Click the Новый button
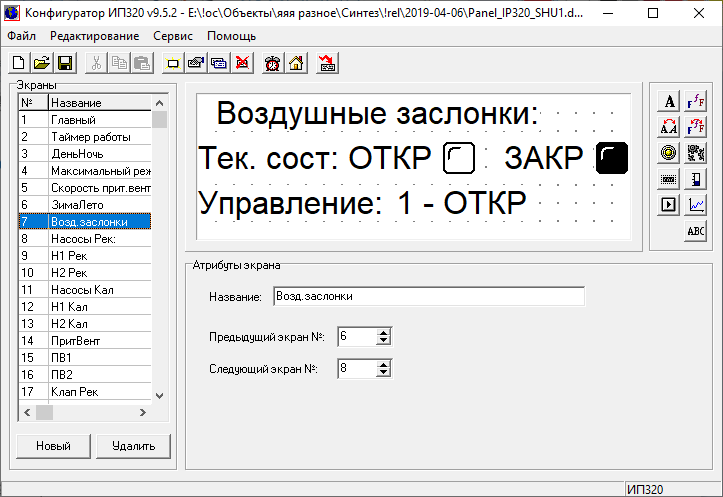This screenshot has width=723, height=497. [x=53, y=446]
